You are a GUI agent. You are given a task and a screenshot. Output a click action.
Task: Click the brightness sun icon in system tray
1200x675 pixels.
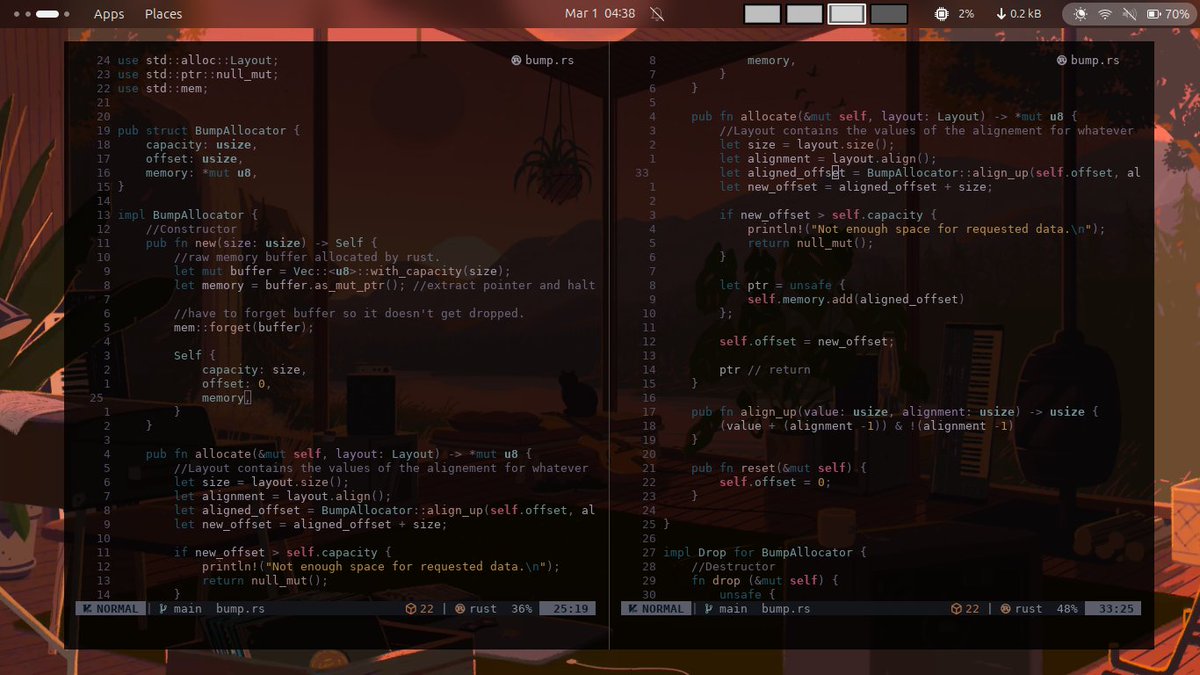[1081, 14]
